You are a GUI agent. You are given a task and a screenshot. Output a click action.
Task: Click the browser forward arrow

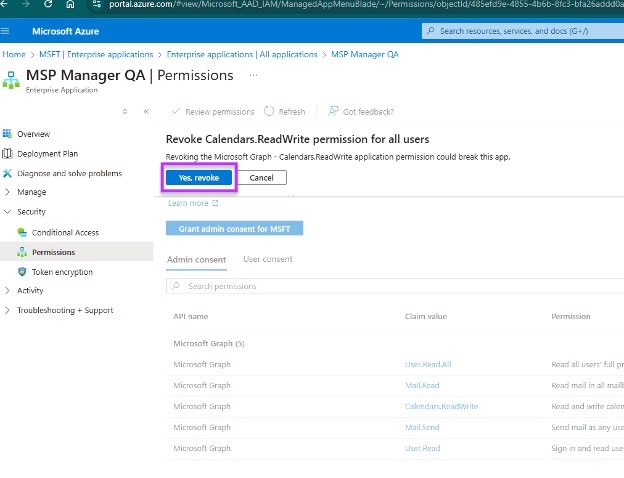tap(25, 4)
